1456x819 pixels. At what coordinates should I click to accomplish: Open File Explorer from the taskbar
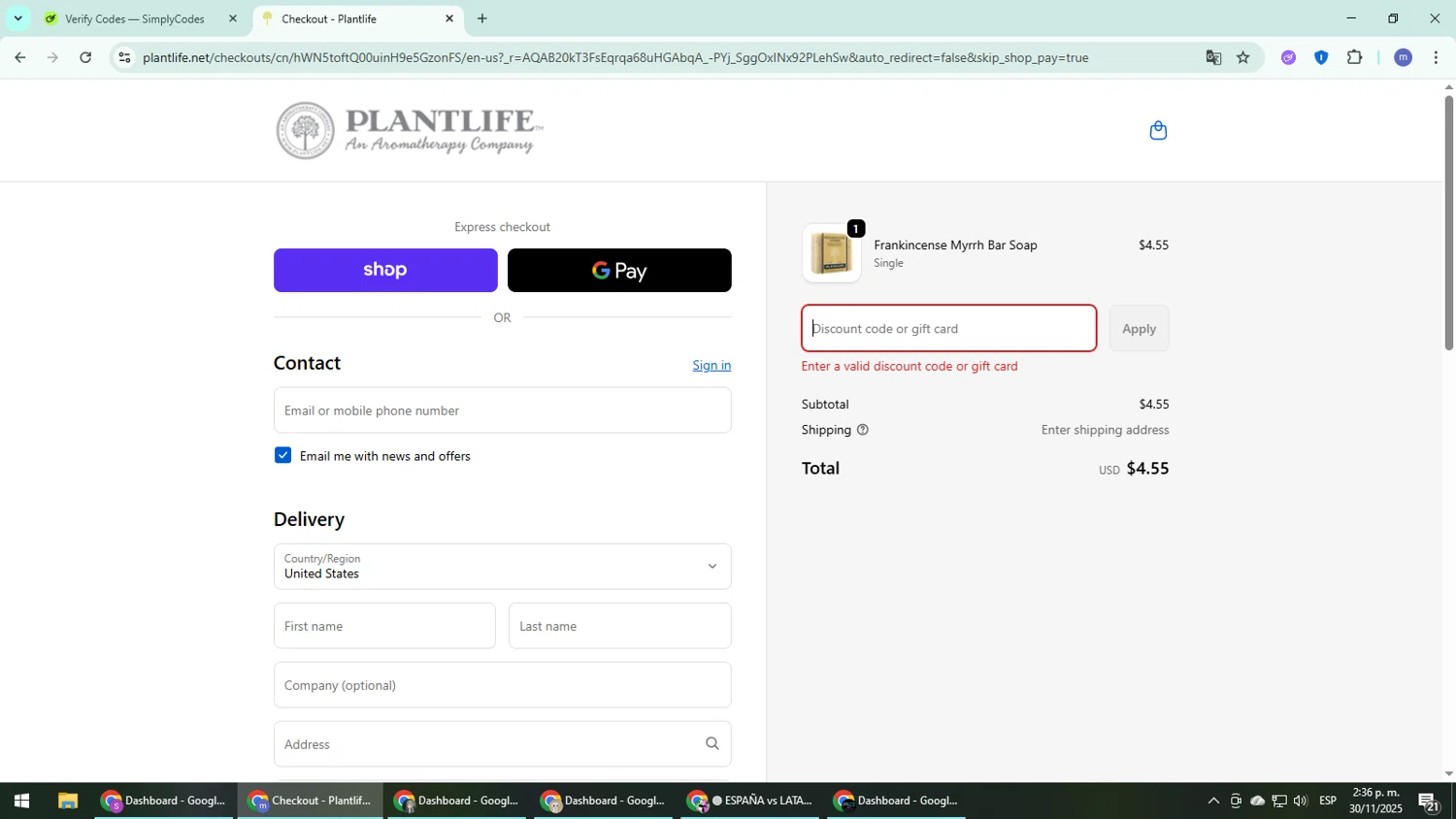point(67,801)
